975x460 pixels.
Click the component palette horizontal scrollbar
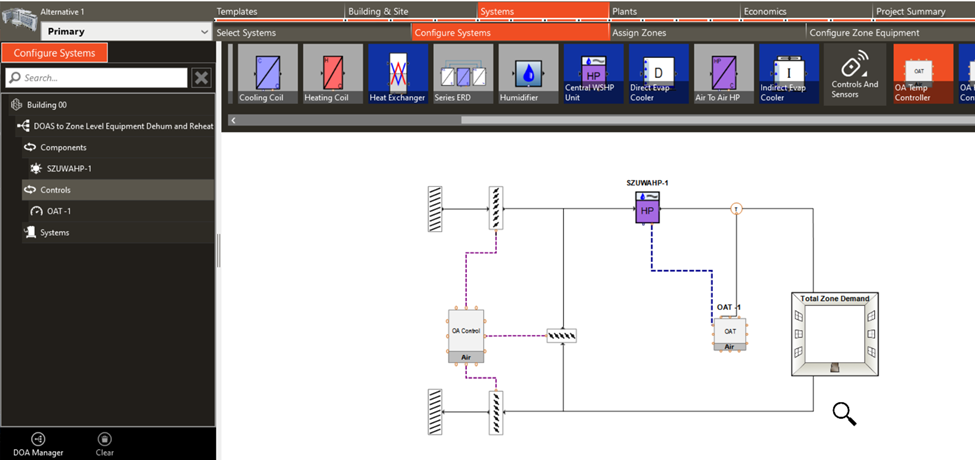click(600, 120)
